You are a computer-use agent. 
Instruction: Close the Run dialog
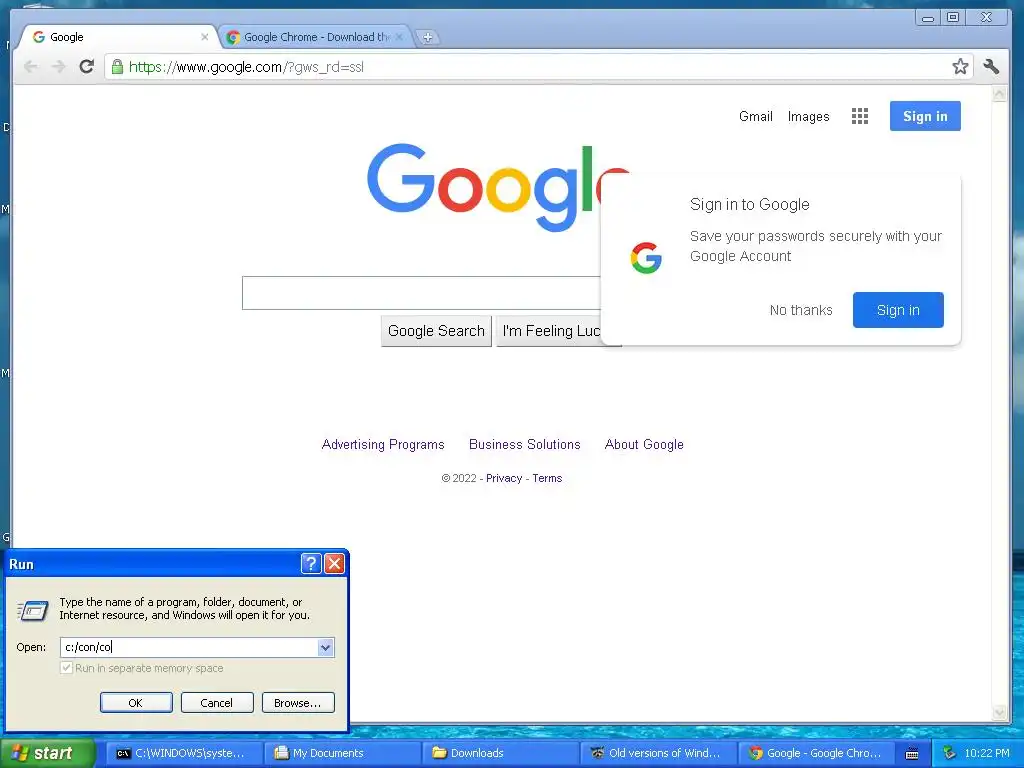click(334, 563)
